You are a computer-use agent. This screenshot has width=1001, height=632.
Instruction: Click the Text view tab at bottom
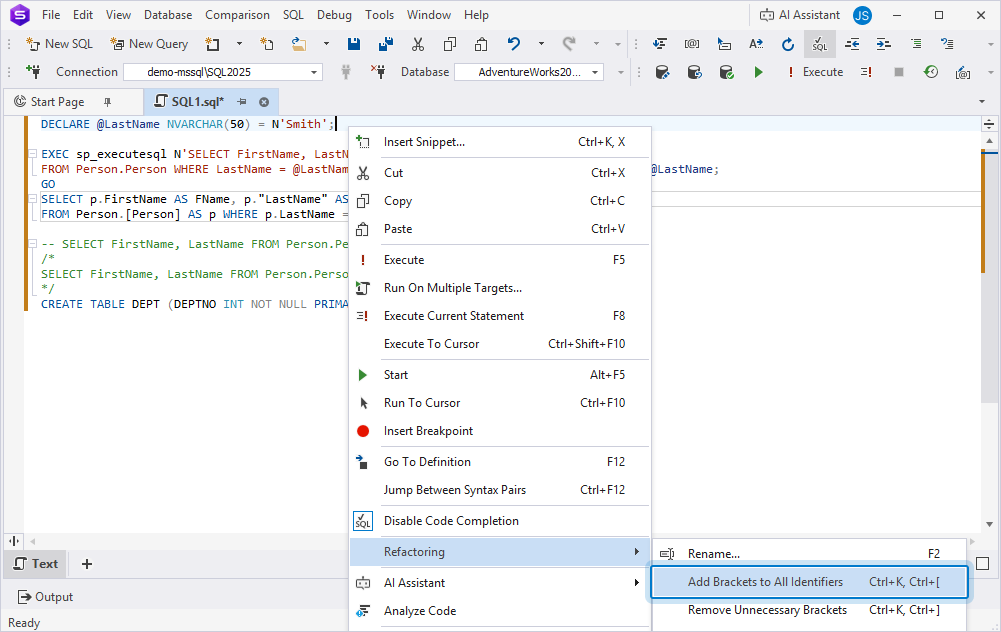[x=36, y=564]
